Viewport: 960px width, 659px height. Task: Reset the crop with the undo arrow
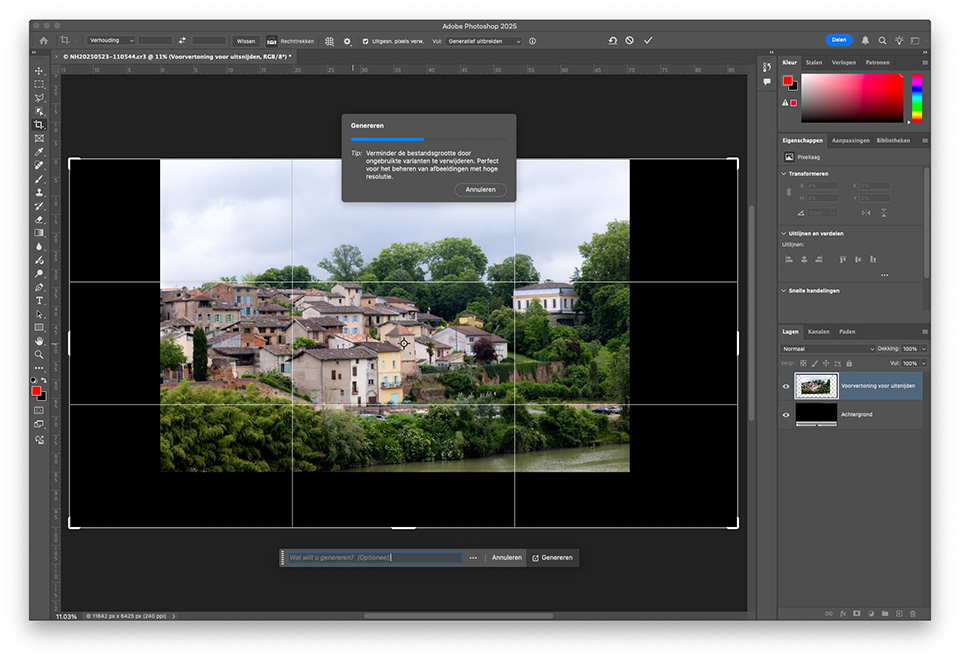point(613,40)
